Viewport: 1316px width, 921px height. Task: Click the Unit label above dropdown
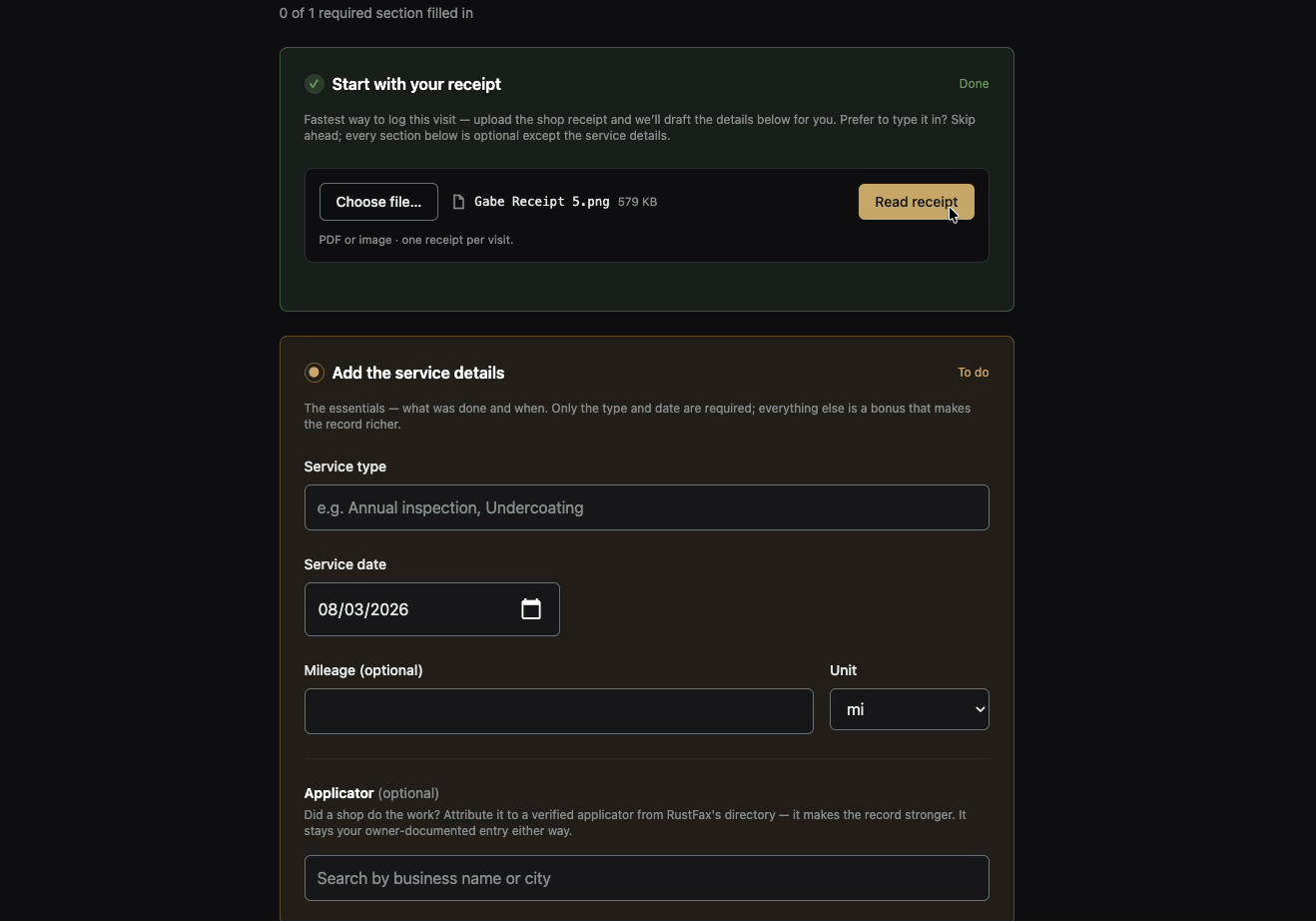[x=844, y=670]
